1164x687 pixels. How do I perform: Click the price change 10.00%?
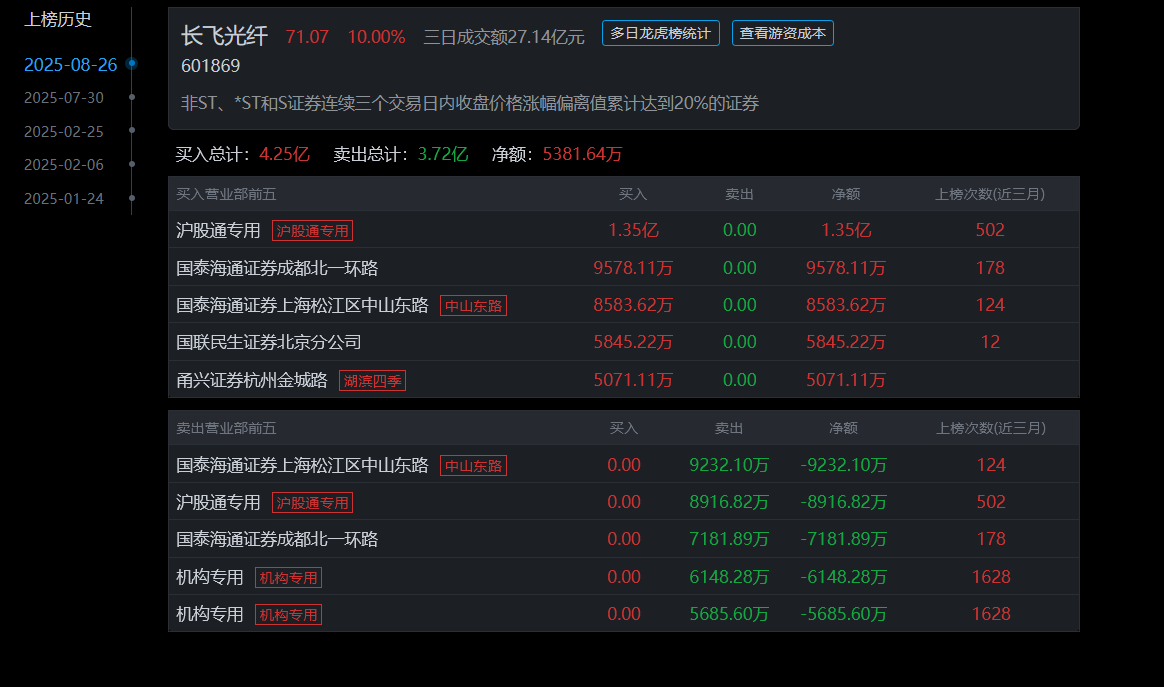point(376,37)
